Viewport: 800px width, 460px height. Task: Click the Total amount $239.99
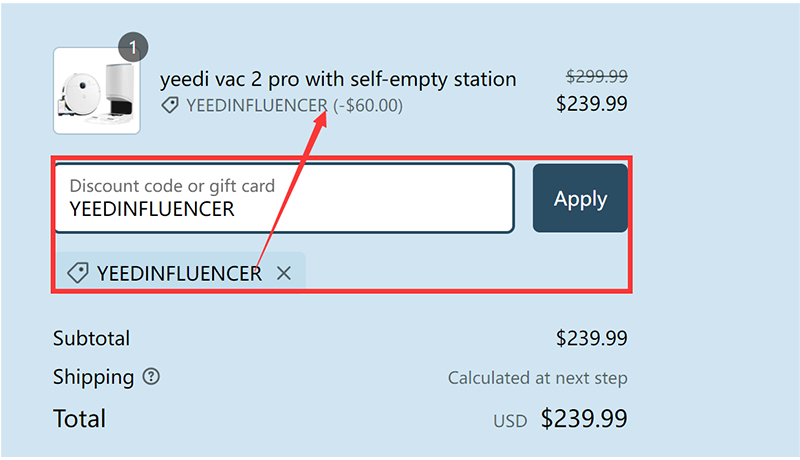[x=584, y=418]
